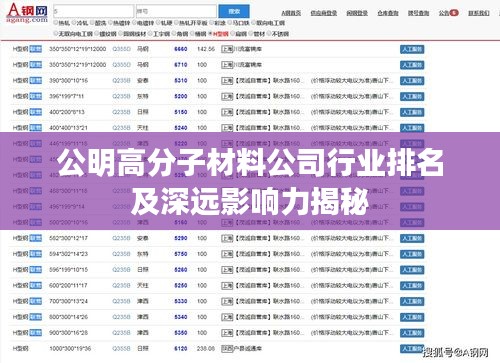Select the 800*300*14*26 specification text
The image size is (500, 363).
[68, 317]
